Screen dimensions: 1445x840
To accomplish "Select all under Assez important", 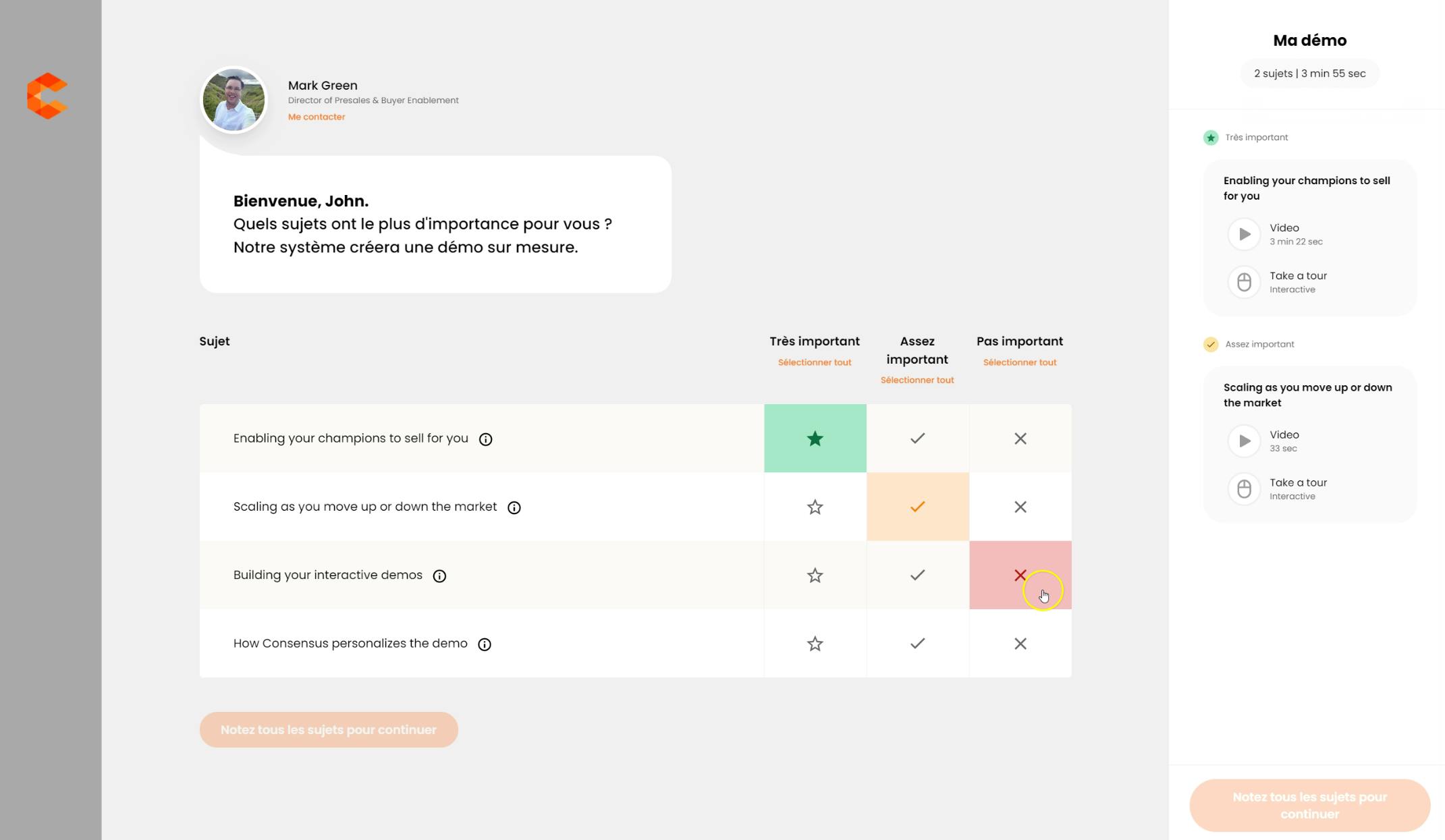I will pyautogui.click(x=917, y=381).
